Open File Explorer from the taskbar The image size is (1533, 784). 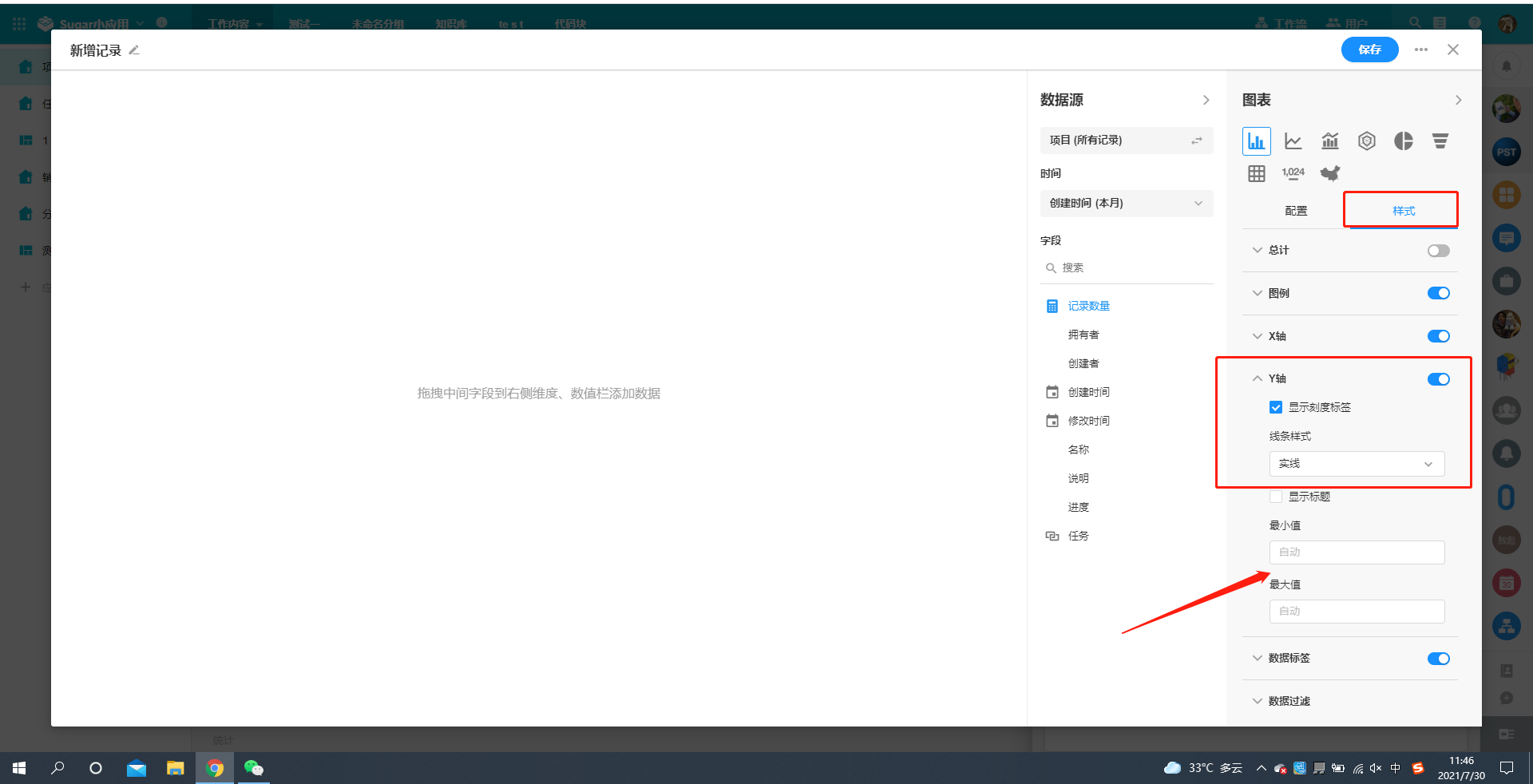[x=175, y=768]
